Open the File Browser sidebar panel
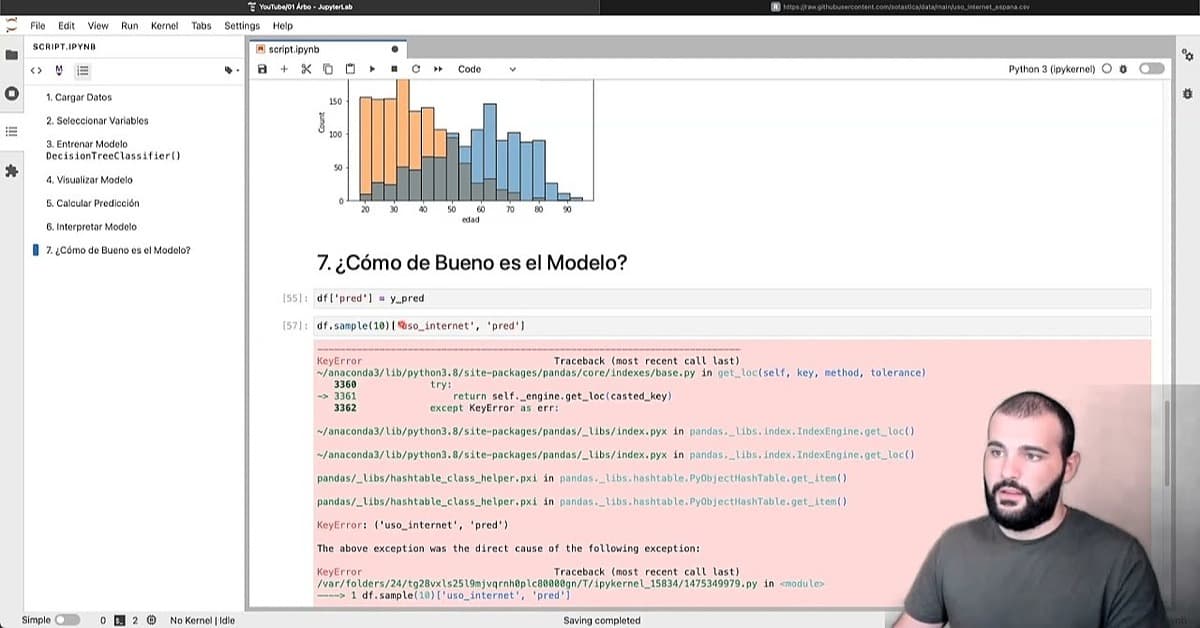The image size is (1200, 628). (x=12, y=55)
